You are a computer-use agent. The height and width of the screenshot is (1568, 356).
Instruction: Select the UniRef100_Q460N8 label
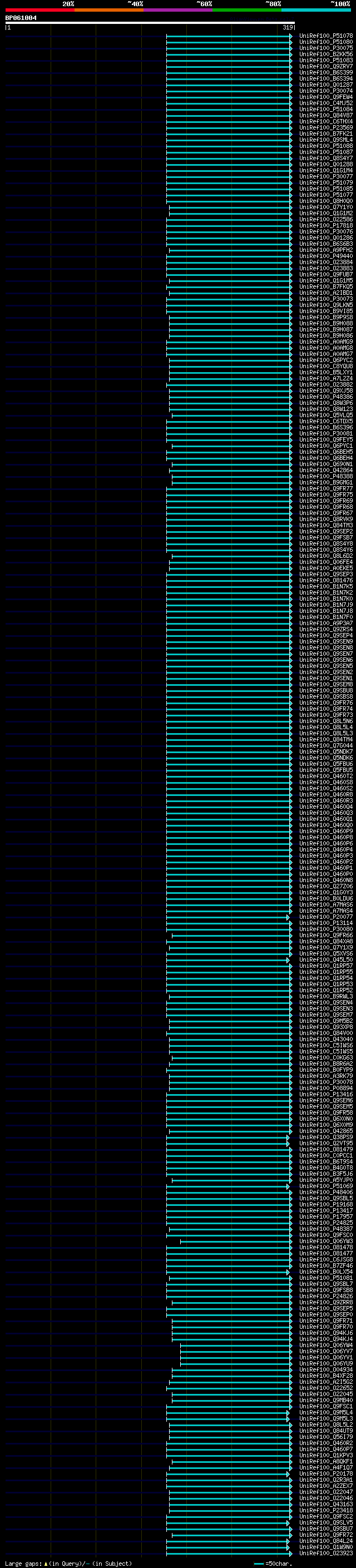(x=326, y=880)
